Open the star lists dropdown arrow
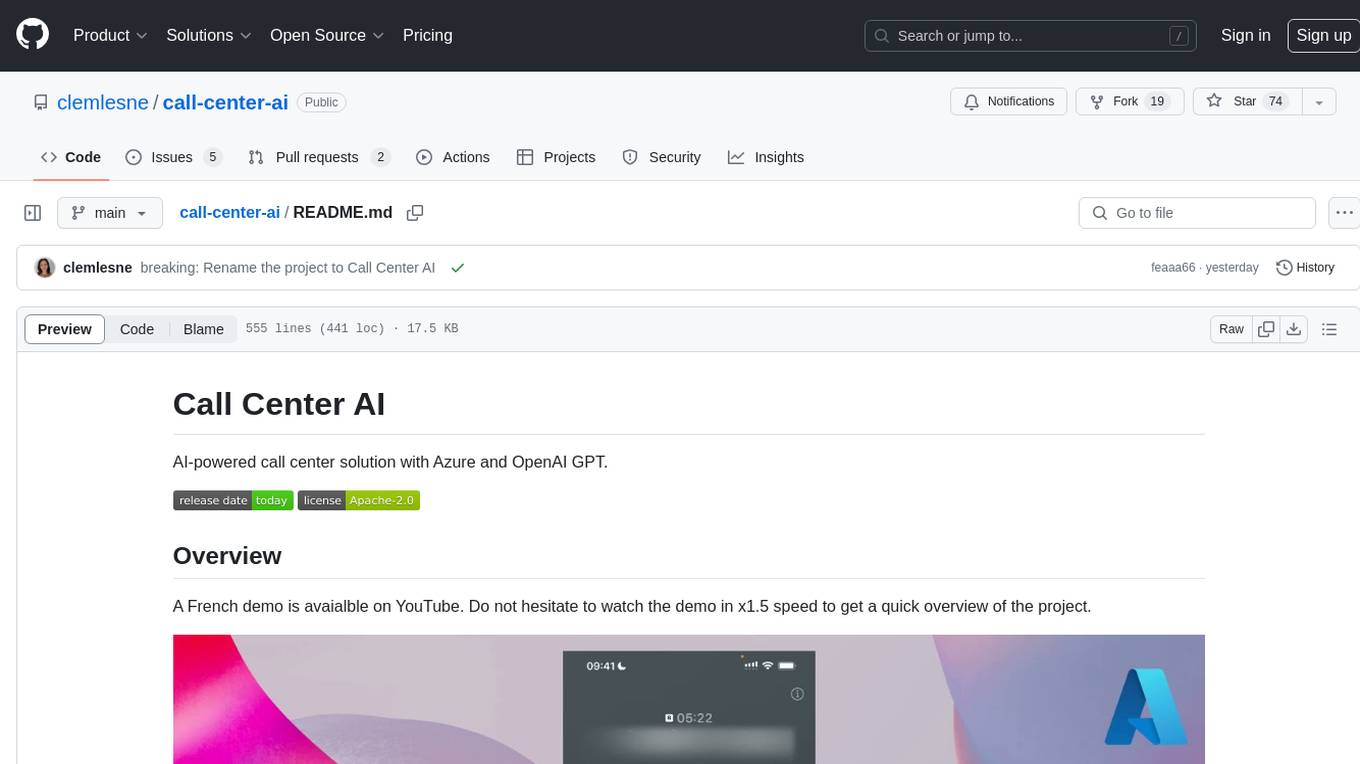The image size is (1360, 764). [1318, 102]
